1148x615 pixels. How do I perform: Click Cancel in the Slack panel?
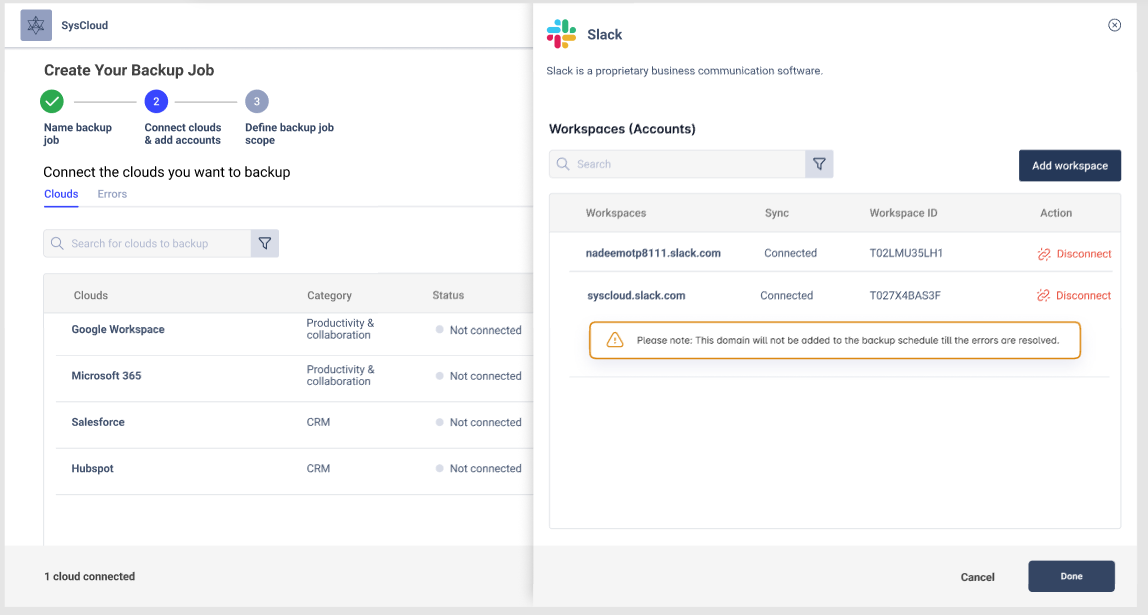click(977, 577)
